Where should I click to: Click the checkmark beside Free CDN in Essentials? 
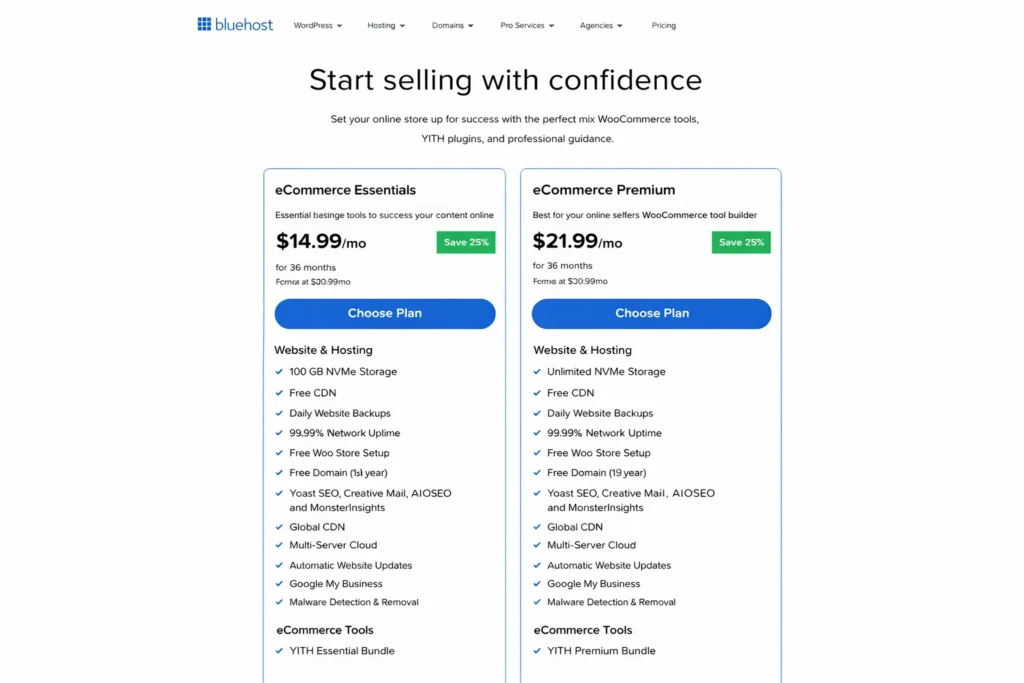278,393
